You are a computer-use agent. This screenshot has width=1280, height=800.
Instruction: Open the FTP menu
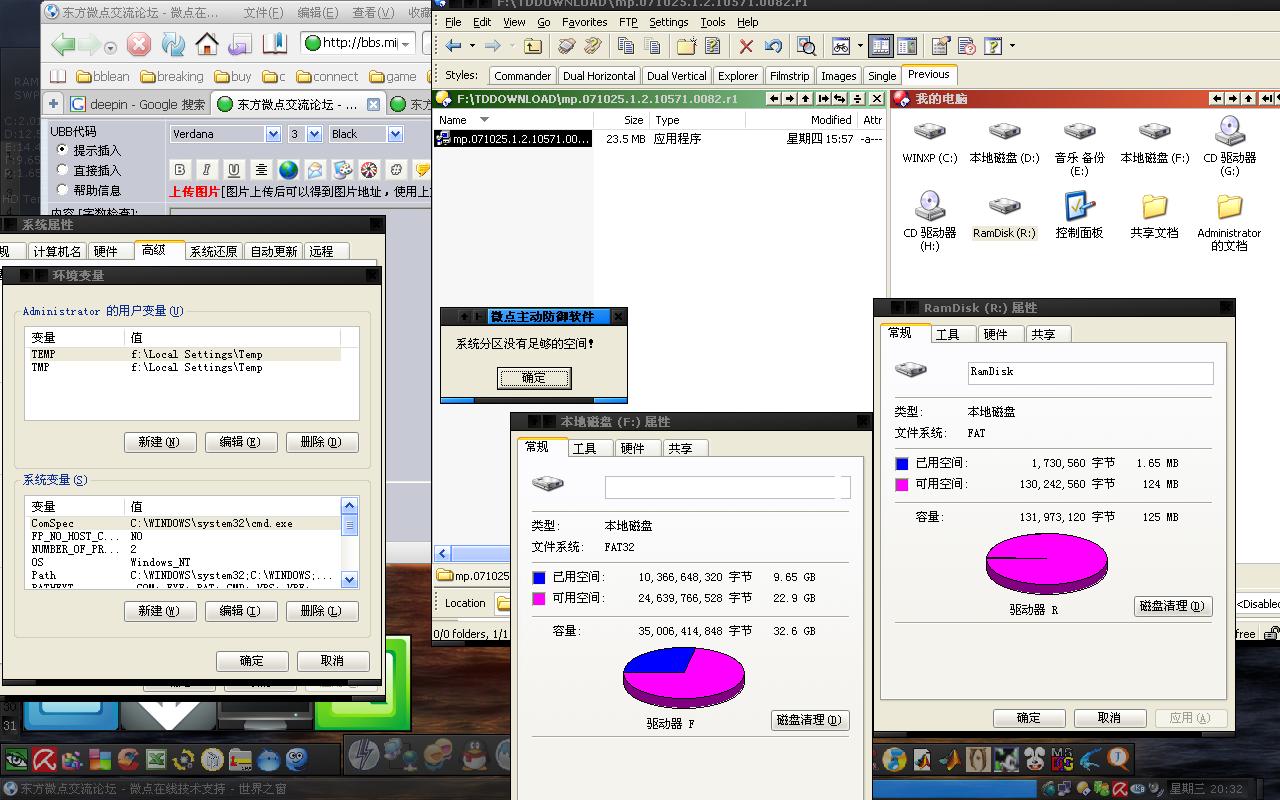pos(628,22)
